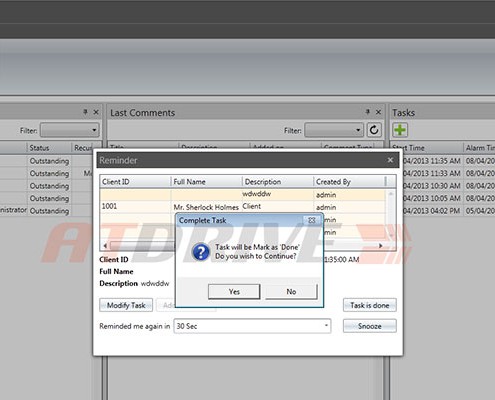Click the reminder list scrollbar right arrow
Screen dimensions: 495x400
click(381, 246)
